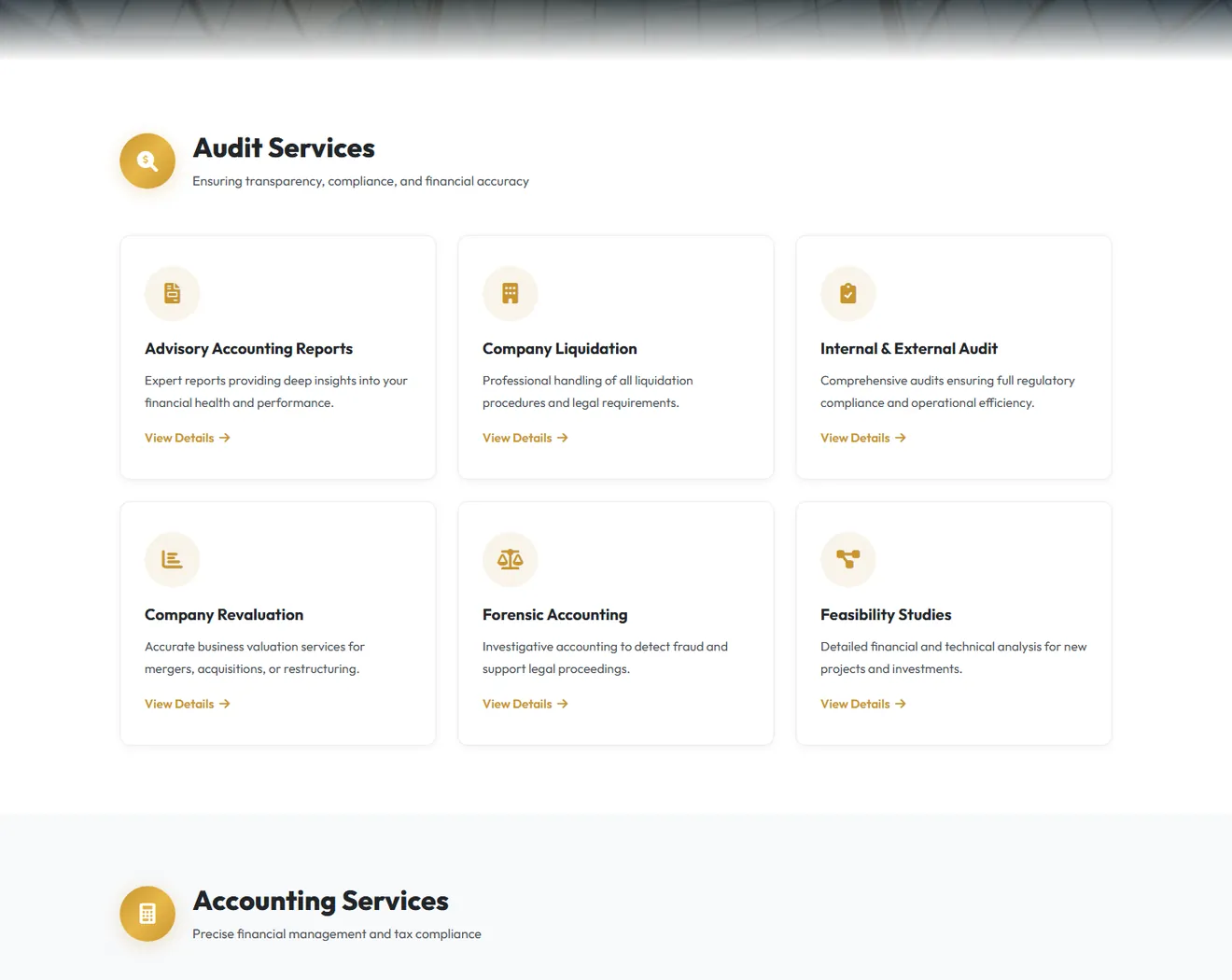Open View Details for Company Liquidation
The height and width of the screenshot is (980, 1232).
point(525,438)
